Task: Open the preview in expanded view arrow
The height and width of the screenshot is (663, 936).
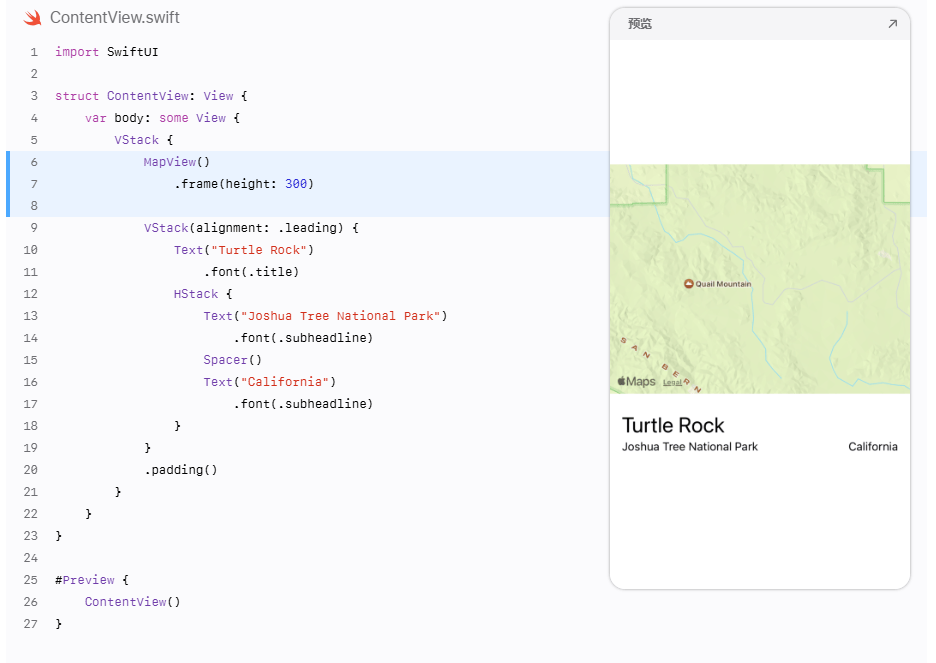Action: point(892,24)
